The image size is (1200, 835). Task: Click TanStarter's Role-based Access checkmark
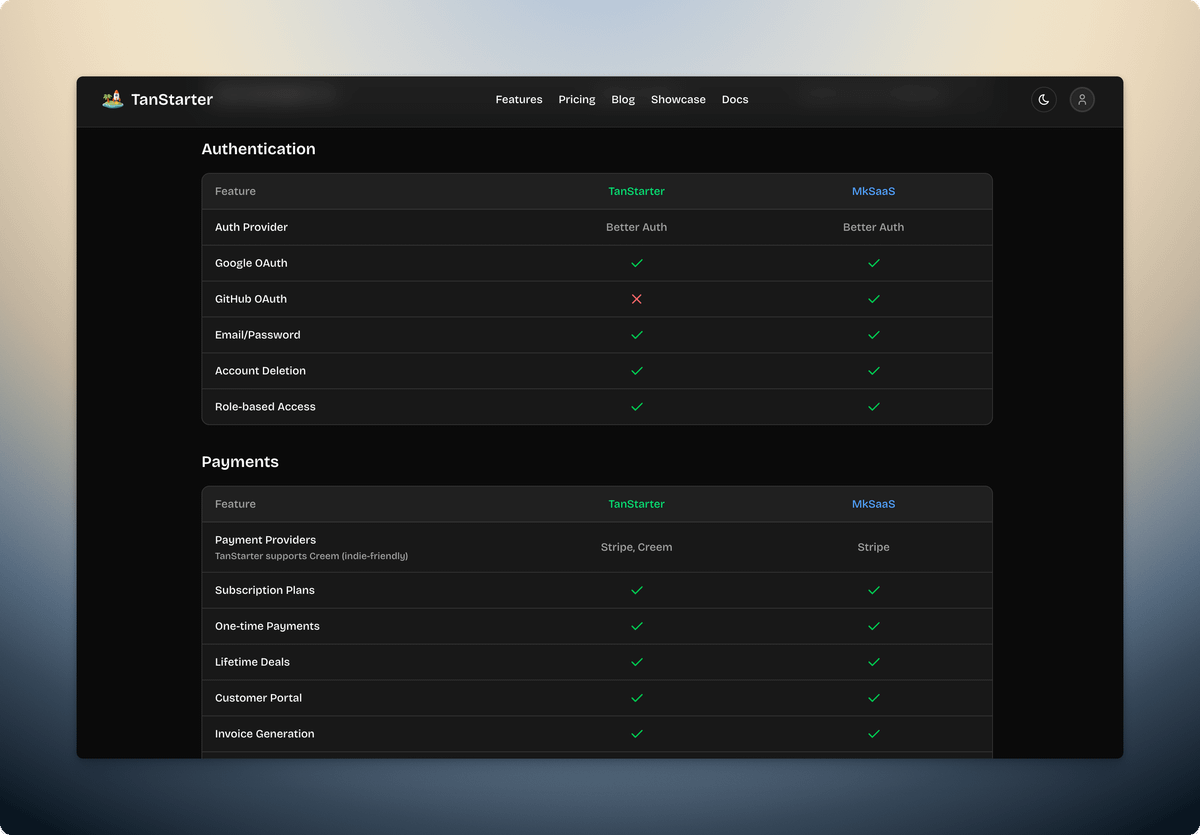coord(637,407)
